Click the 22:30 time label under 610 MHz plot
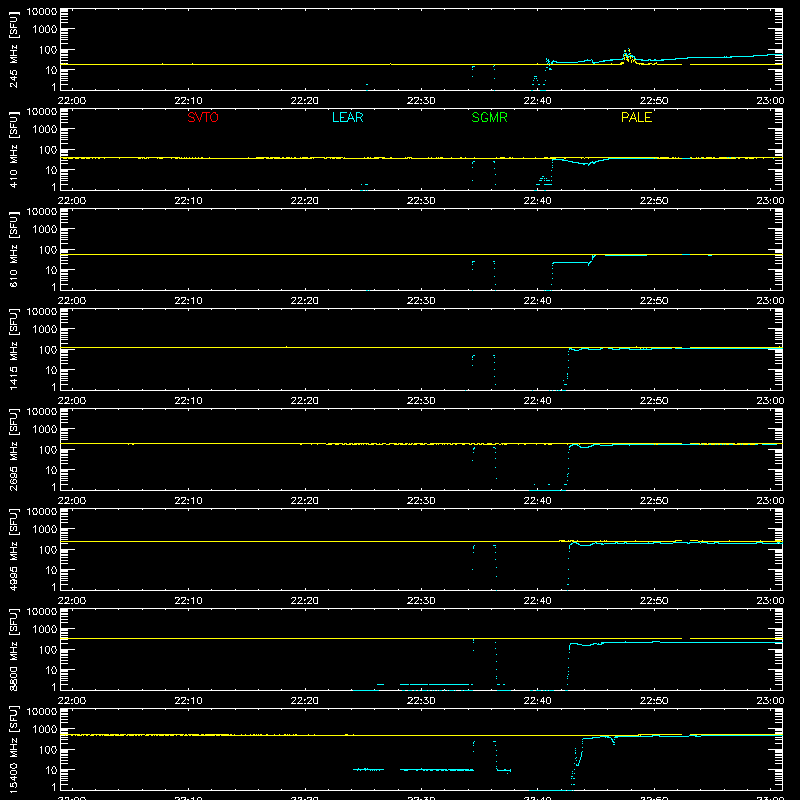The width and height of the screenshot is (800, 800). (421, 301)
